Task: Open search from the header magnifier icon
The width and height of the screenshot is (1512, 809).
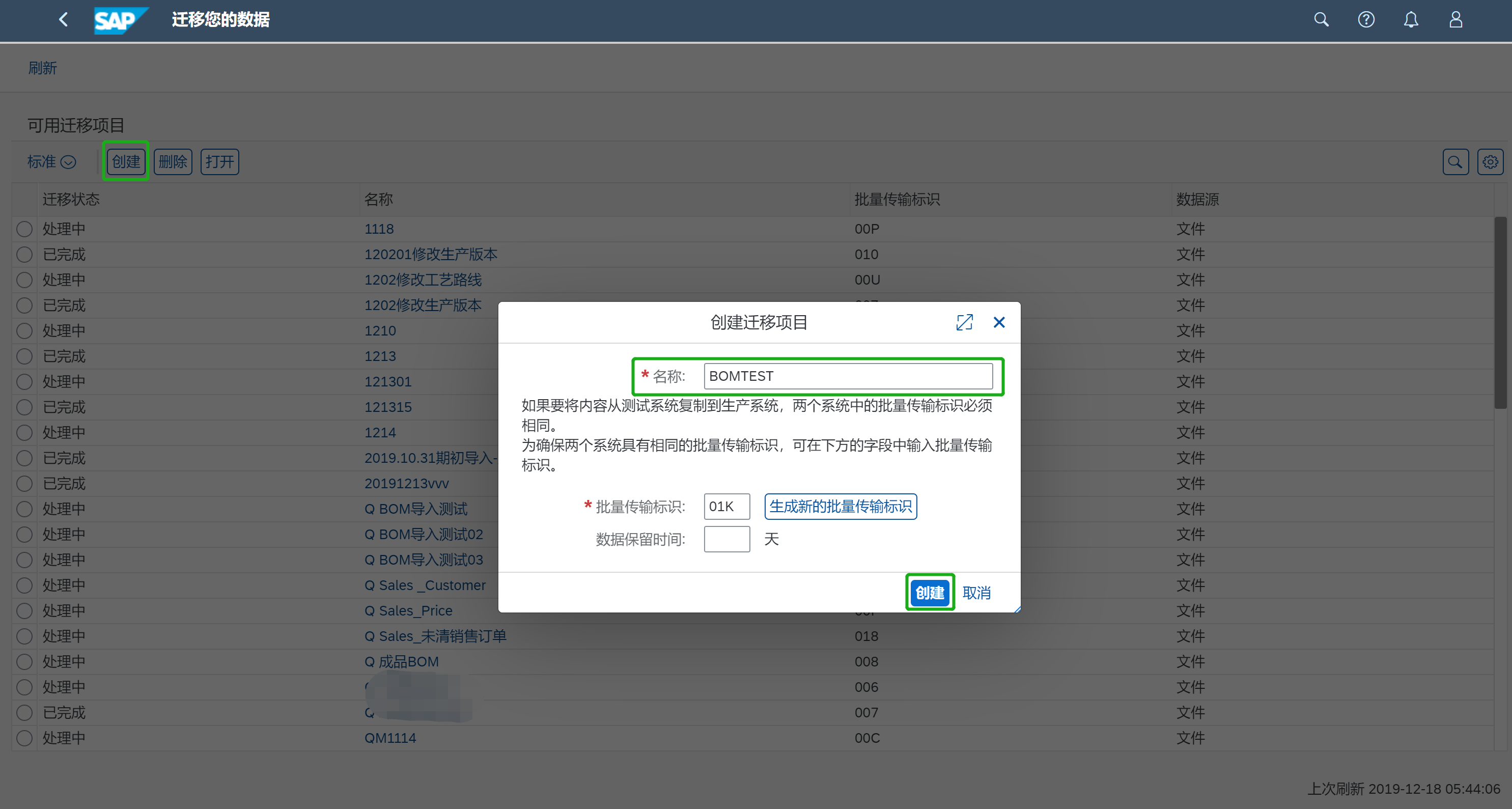Action: coord(1321,19)
